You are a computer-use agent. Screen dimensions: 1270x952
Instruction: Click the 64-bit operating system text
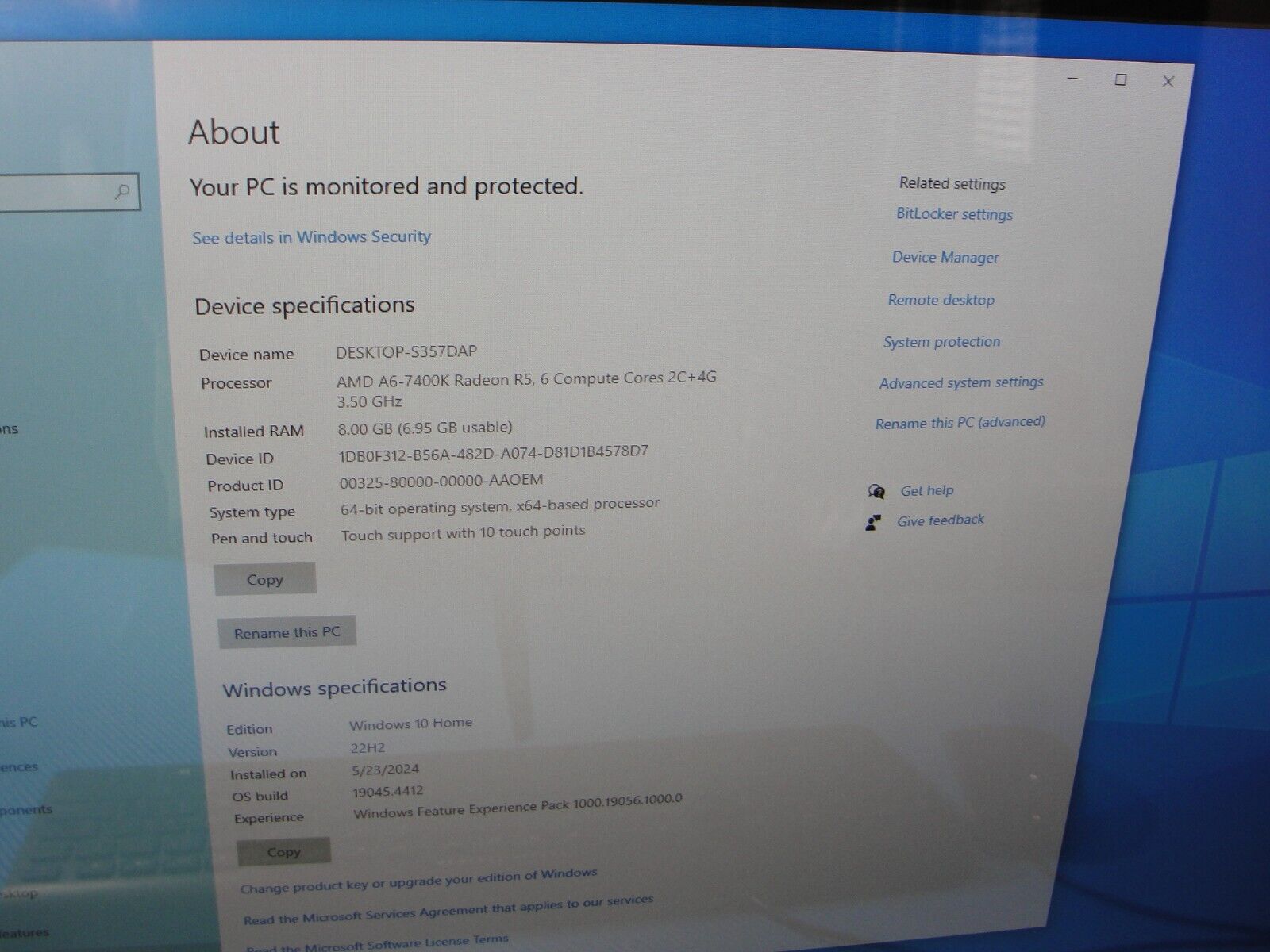pyautogui.click(x=500, y=506)
